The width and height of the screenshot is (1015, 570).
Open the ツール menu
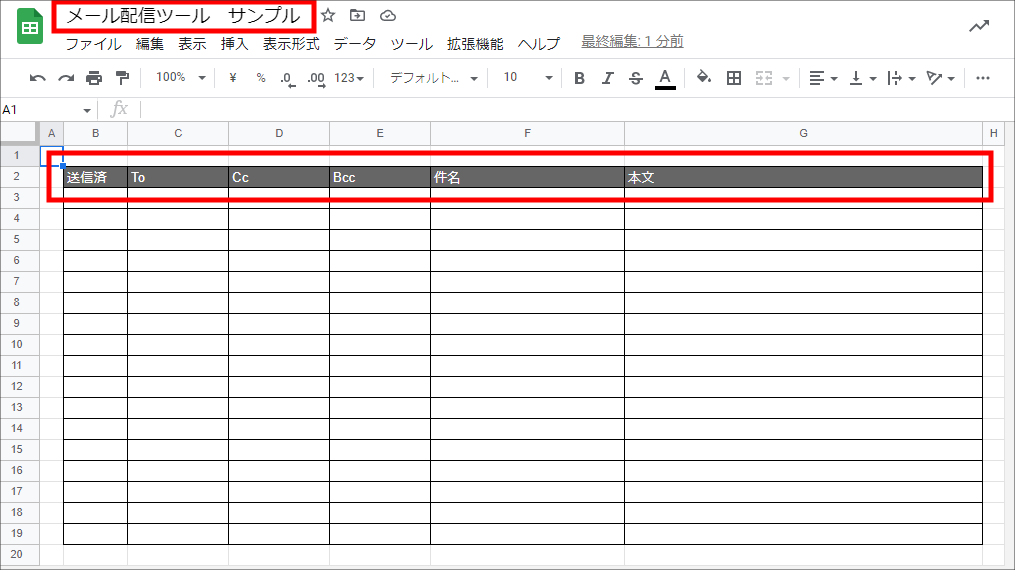tap(412, 44)
